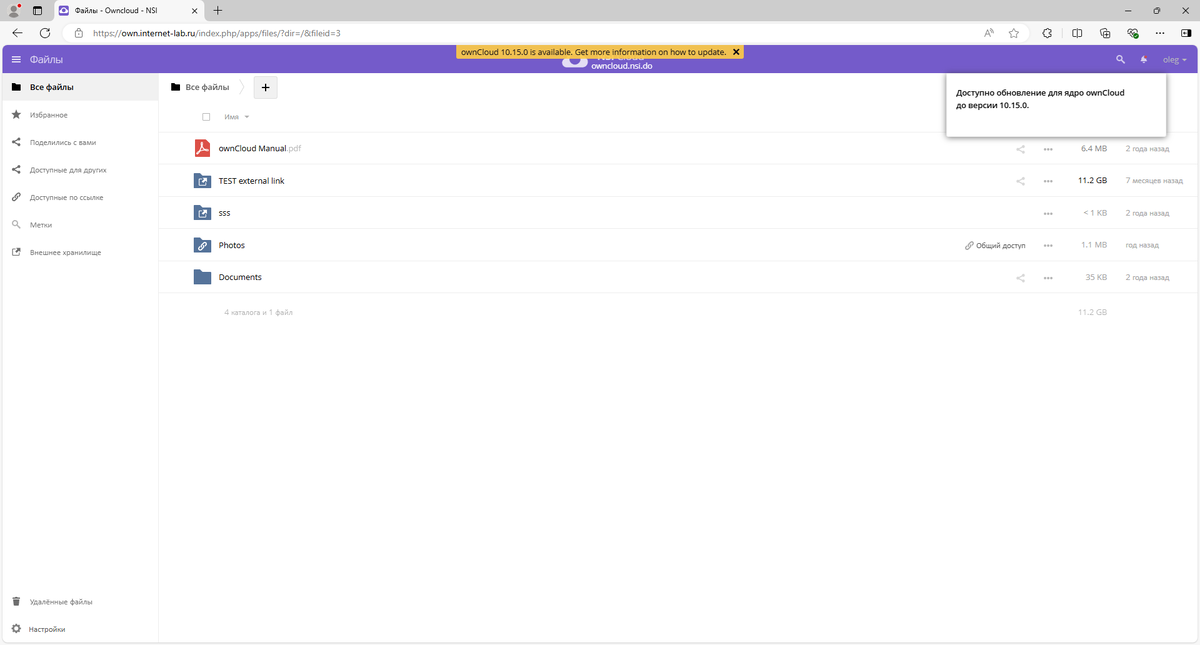Open the browser profile avatar
Viewport: 1200px width, 645px height.
[x=14, y=10]
